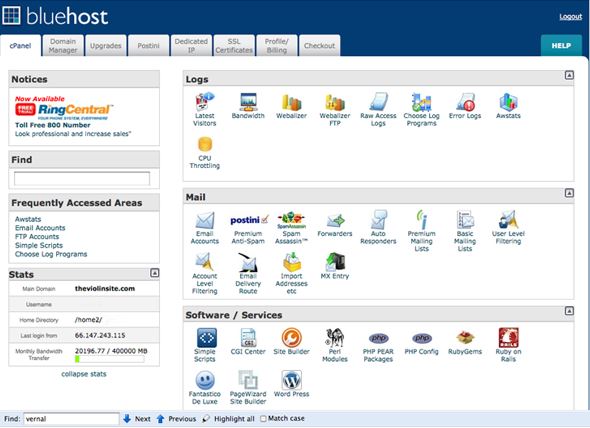Open the Awstats icon in Logs
Image resolution: width=590 pixels, height=428 pixels.
[508, 102]
